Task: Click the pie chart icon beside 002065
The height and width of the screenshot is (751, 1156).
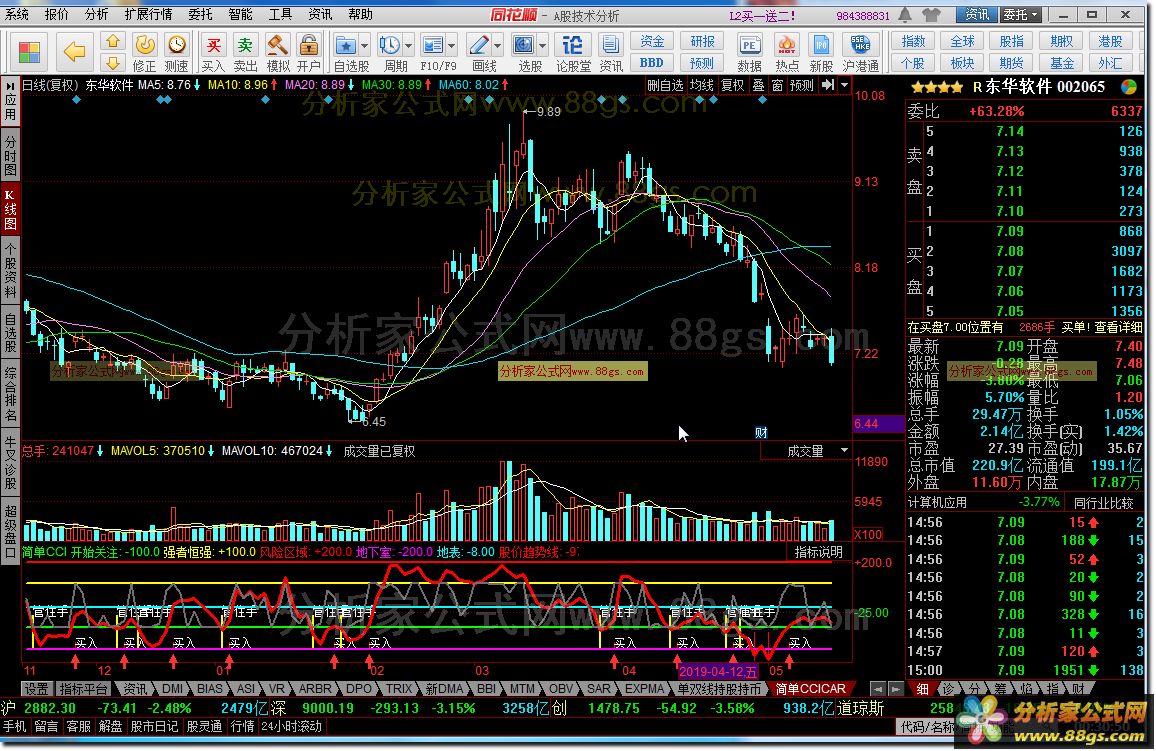Action: pyautogui.click(x=1129, y=87)
